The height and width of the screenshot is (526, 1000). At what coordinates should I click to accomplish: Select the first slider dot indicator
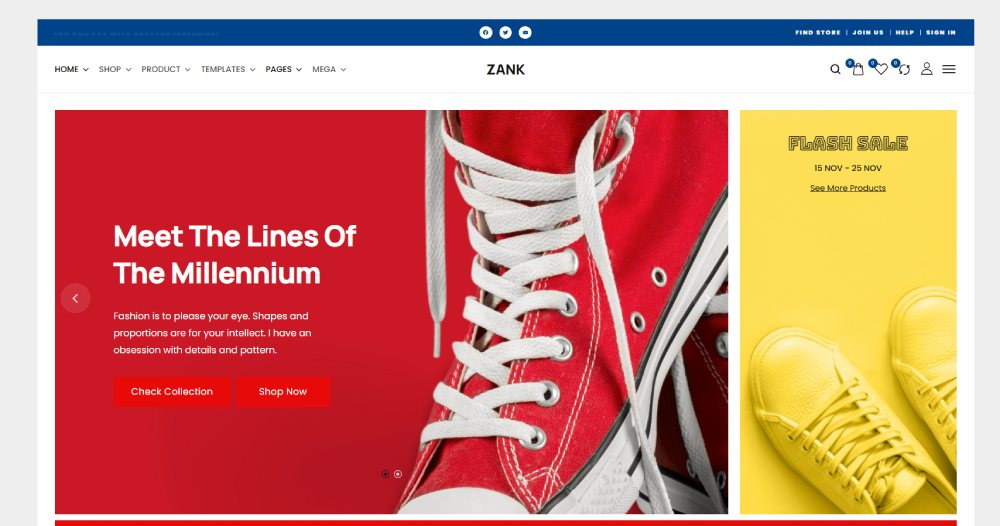[385, 474]
